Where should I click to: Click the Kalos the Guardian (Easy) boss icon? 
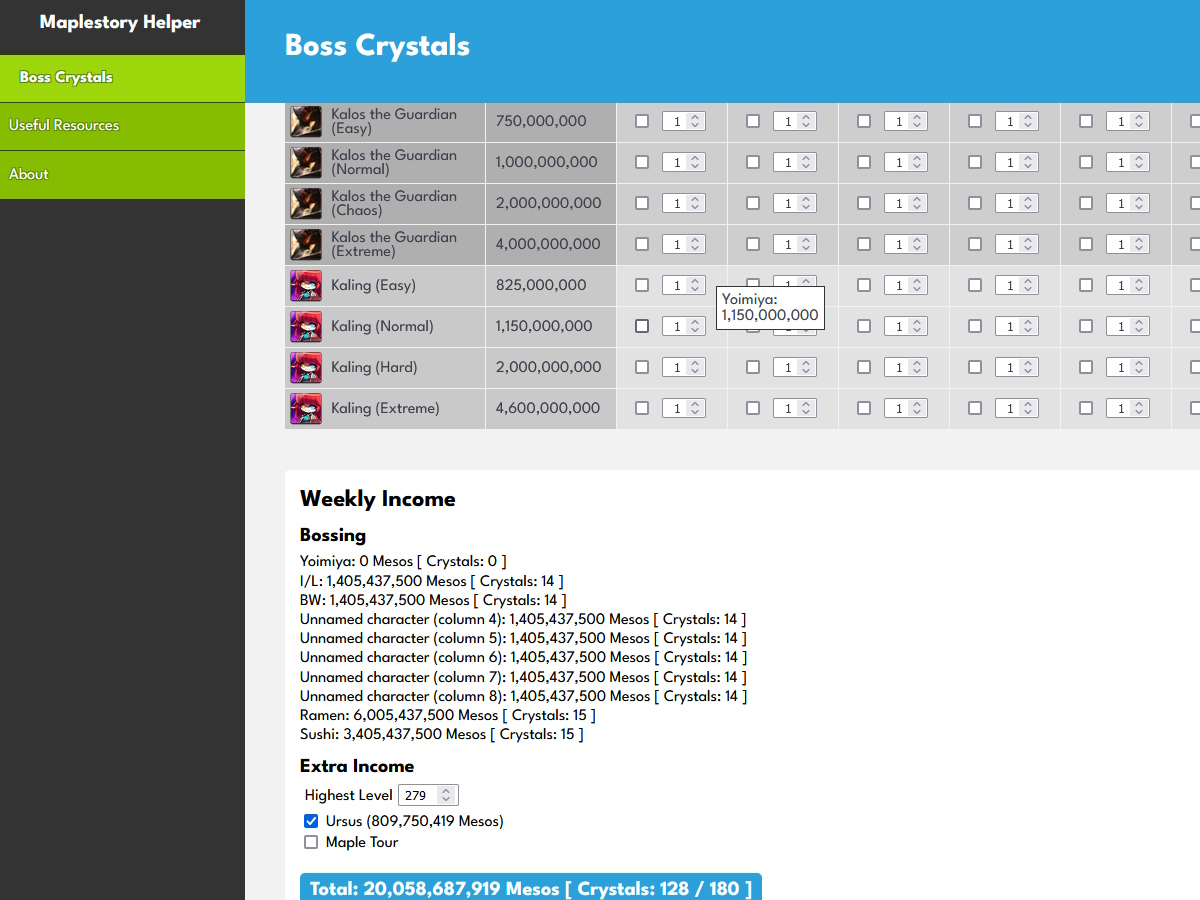(306, 122)
